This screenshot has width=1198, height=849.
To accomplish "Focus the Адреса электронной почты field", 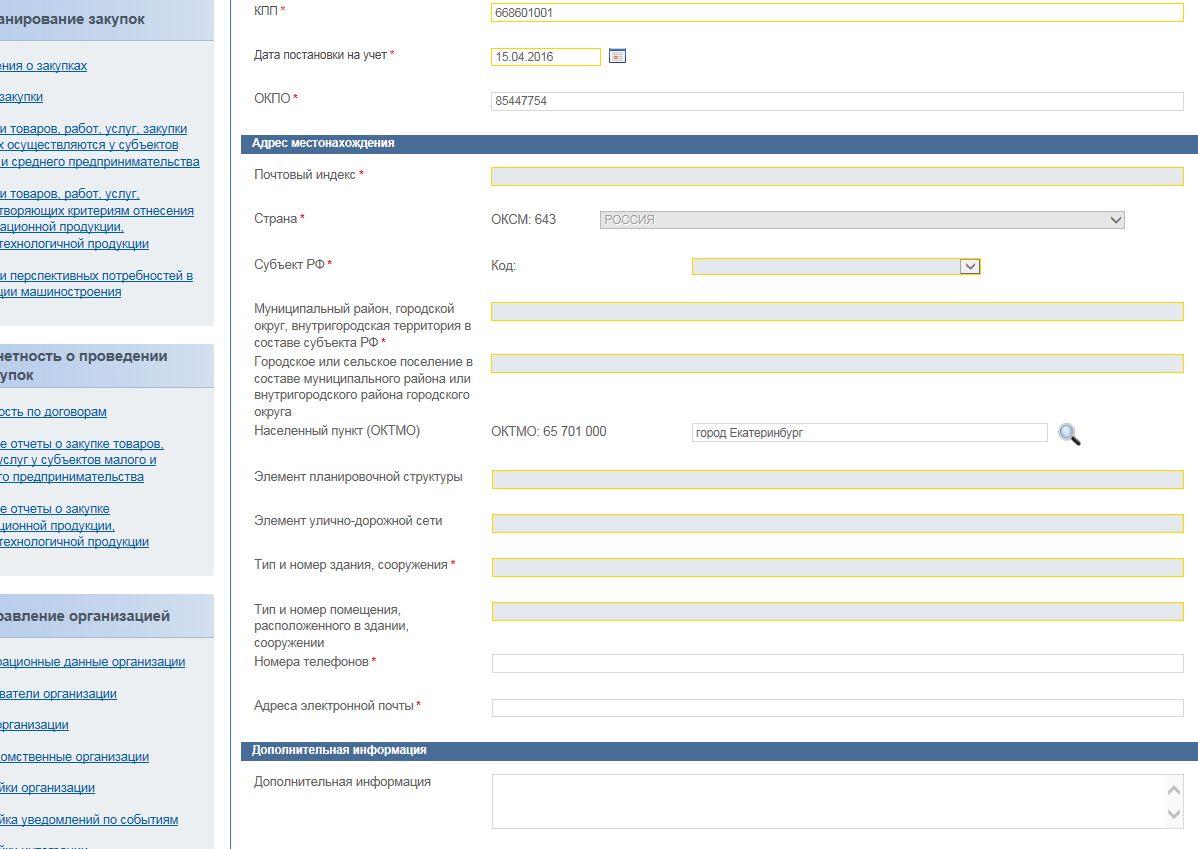I will [x=836, y=708].
